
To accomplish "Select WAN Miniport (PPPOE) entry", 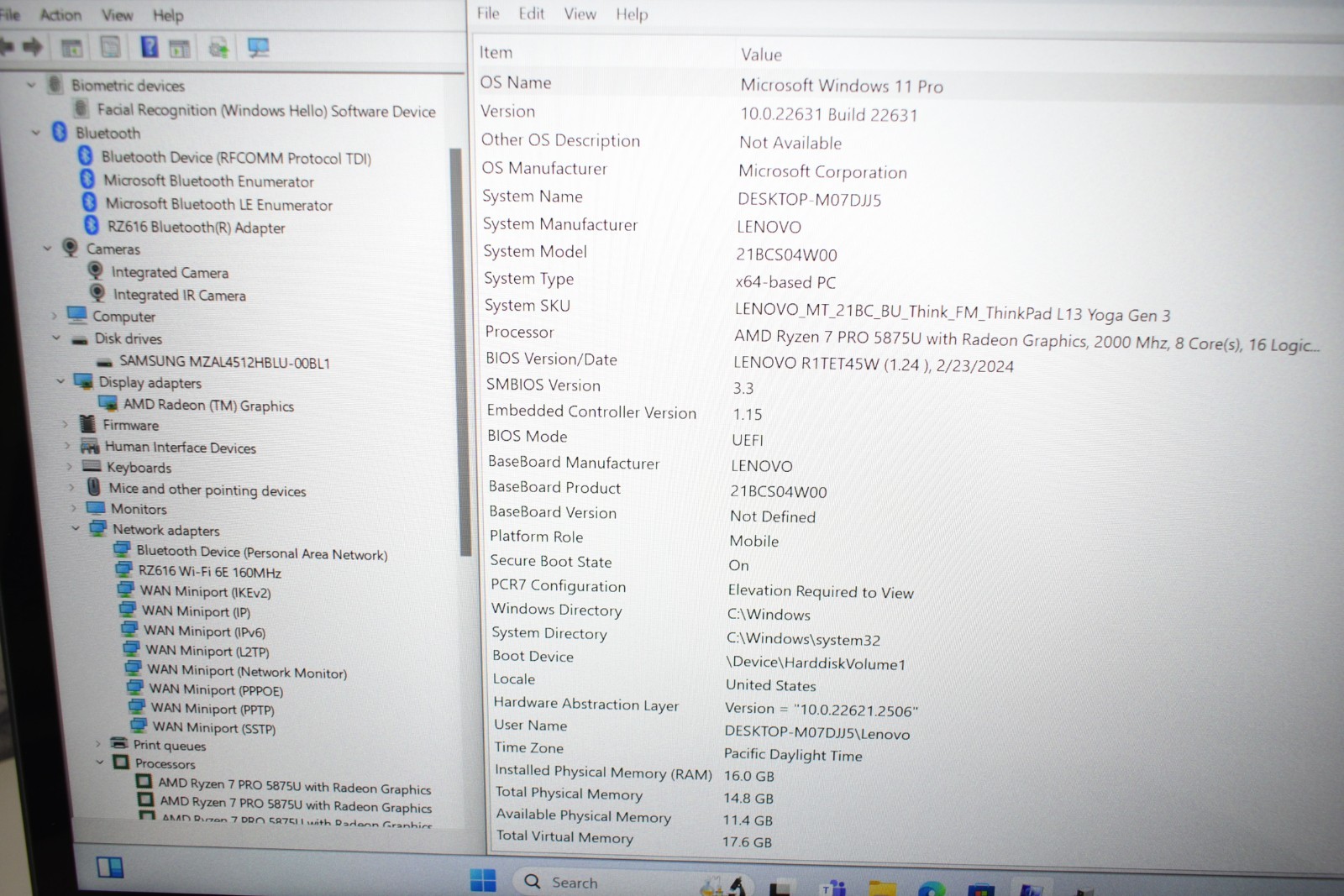I will coord(216,690).
